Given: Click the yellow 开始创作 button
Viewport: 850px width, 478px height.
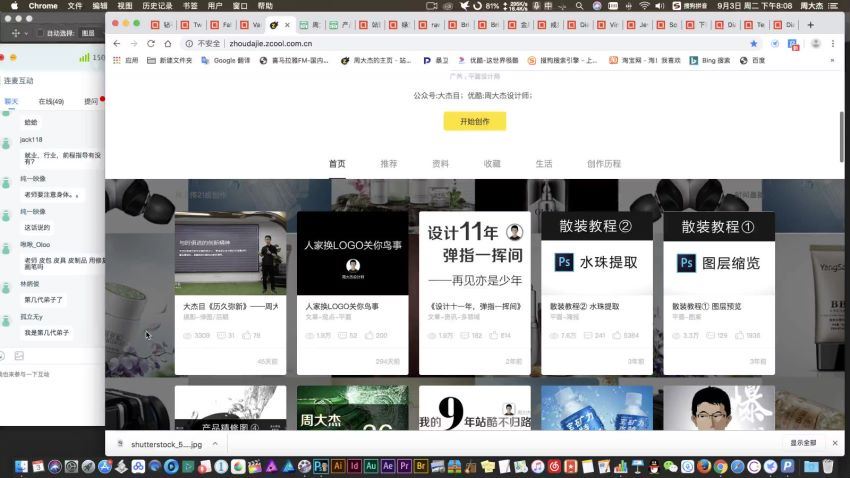Looking at the screenshot, I should click(475, 121).
